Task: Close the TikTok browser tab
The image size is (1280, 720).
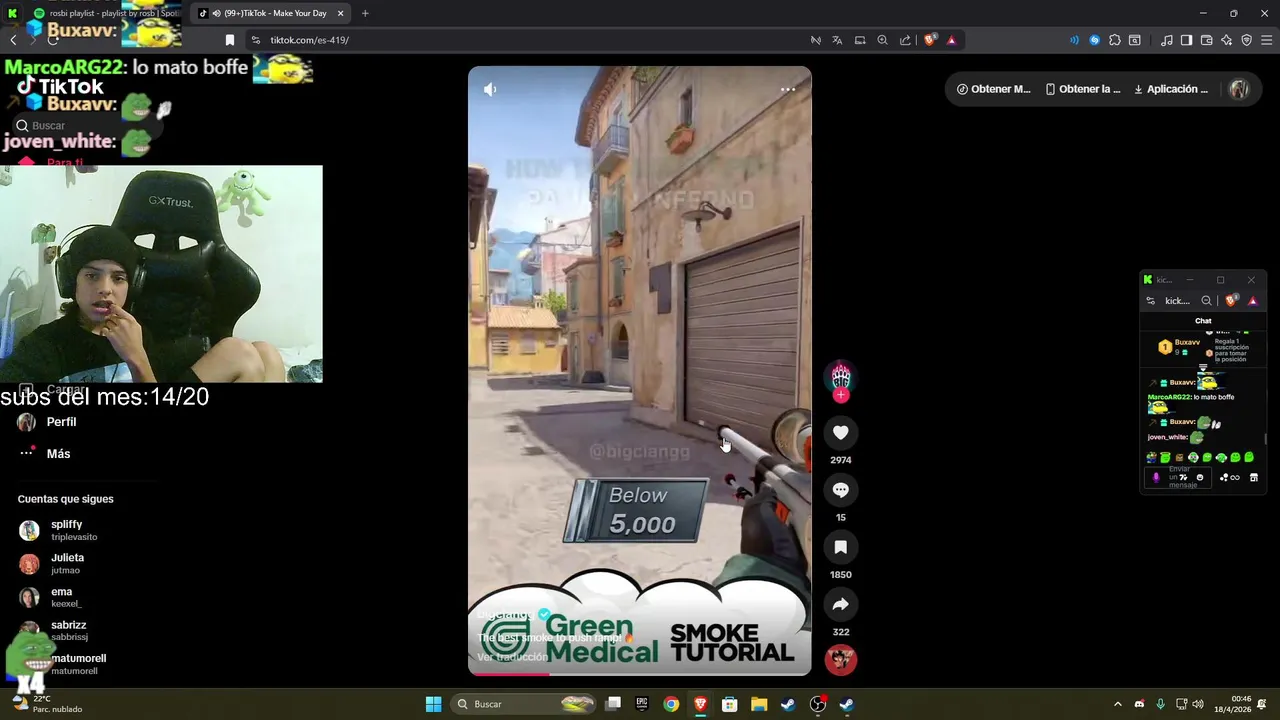Action: coord(340,13)
